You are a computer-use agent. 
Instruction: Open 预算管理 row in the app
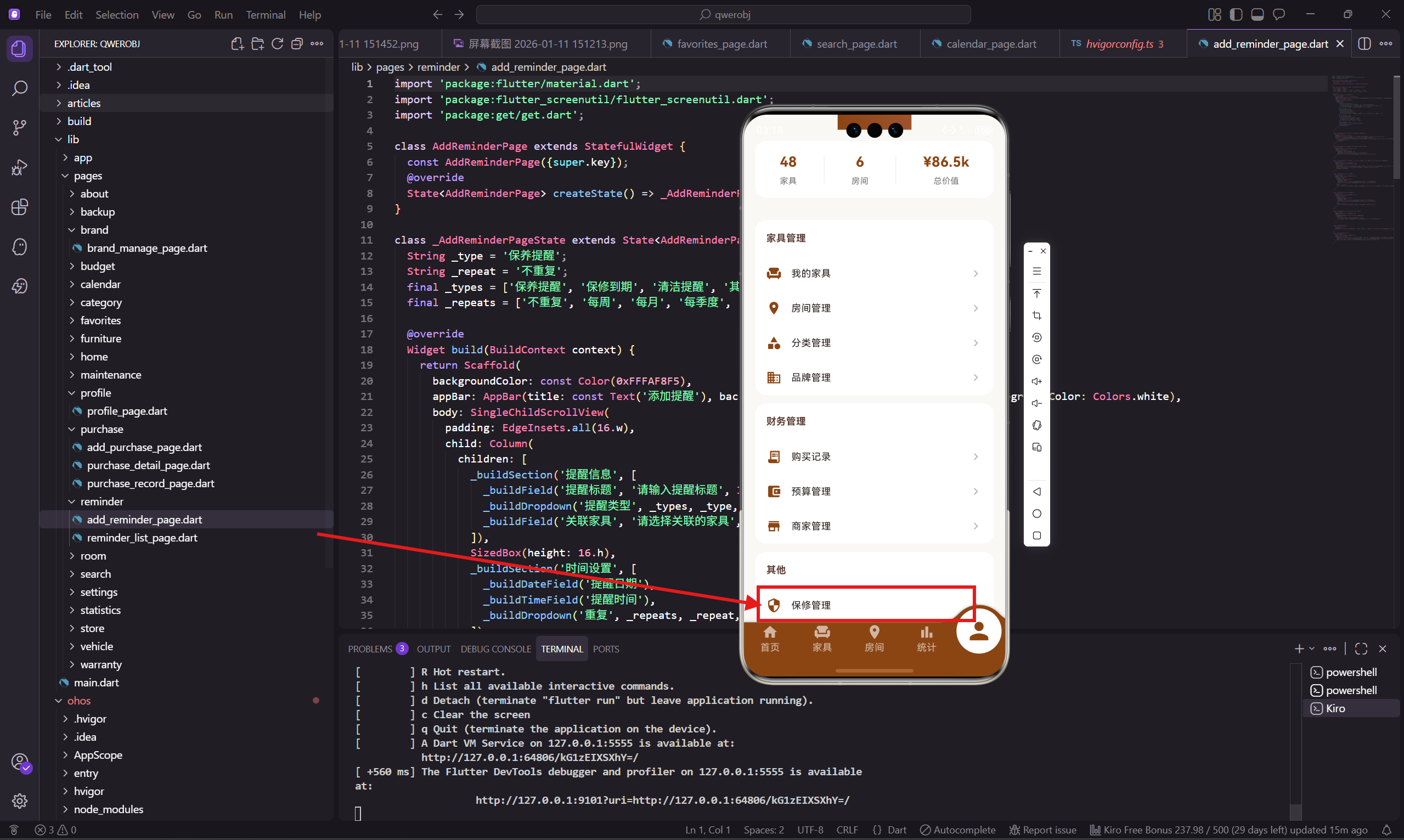874,491
